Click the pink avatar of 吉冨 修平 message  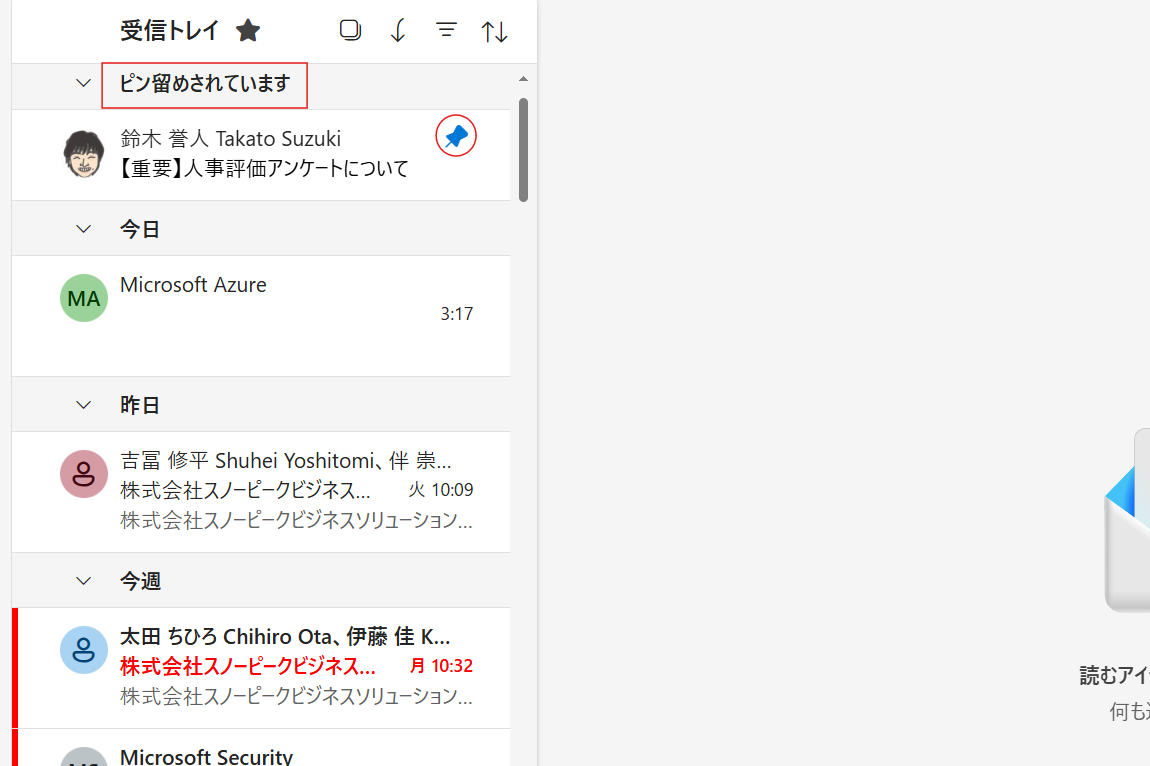(x=84, y=474)
